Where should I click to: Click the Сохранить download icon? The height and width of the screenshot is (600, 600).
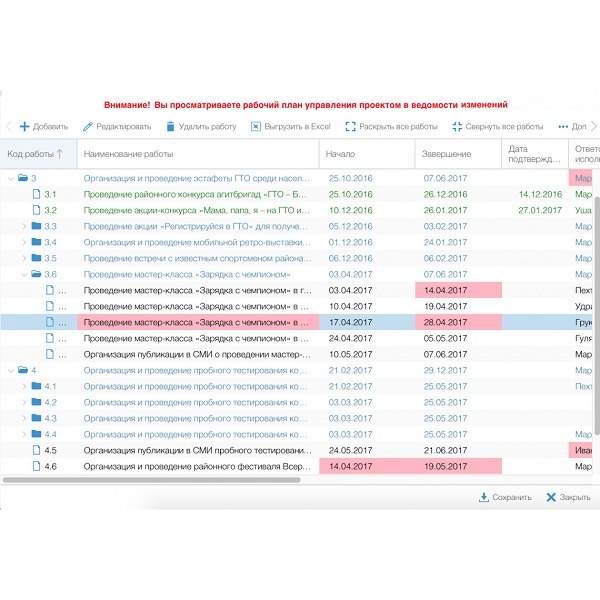tap(484, 497)
